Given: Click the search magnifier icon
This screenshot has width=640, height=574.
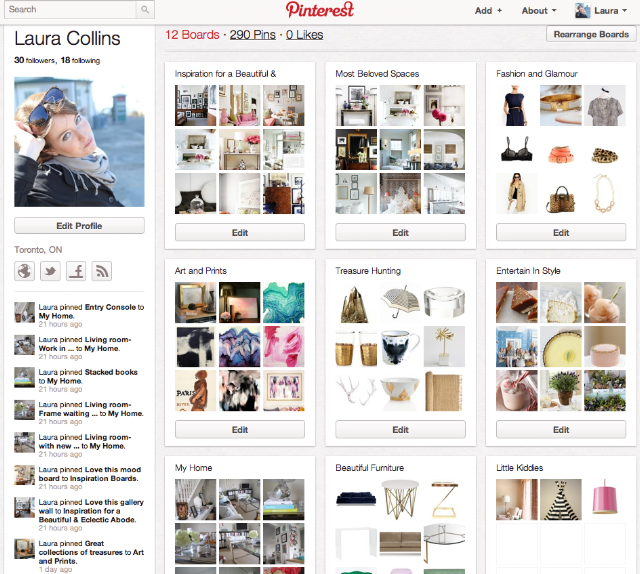Looking at the screenshot, I should 145,9.
